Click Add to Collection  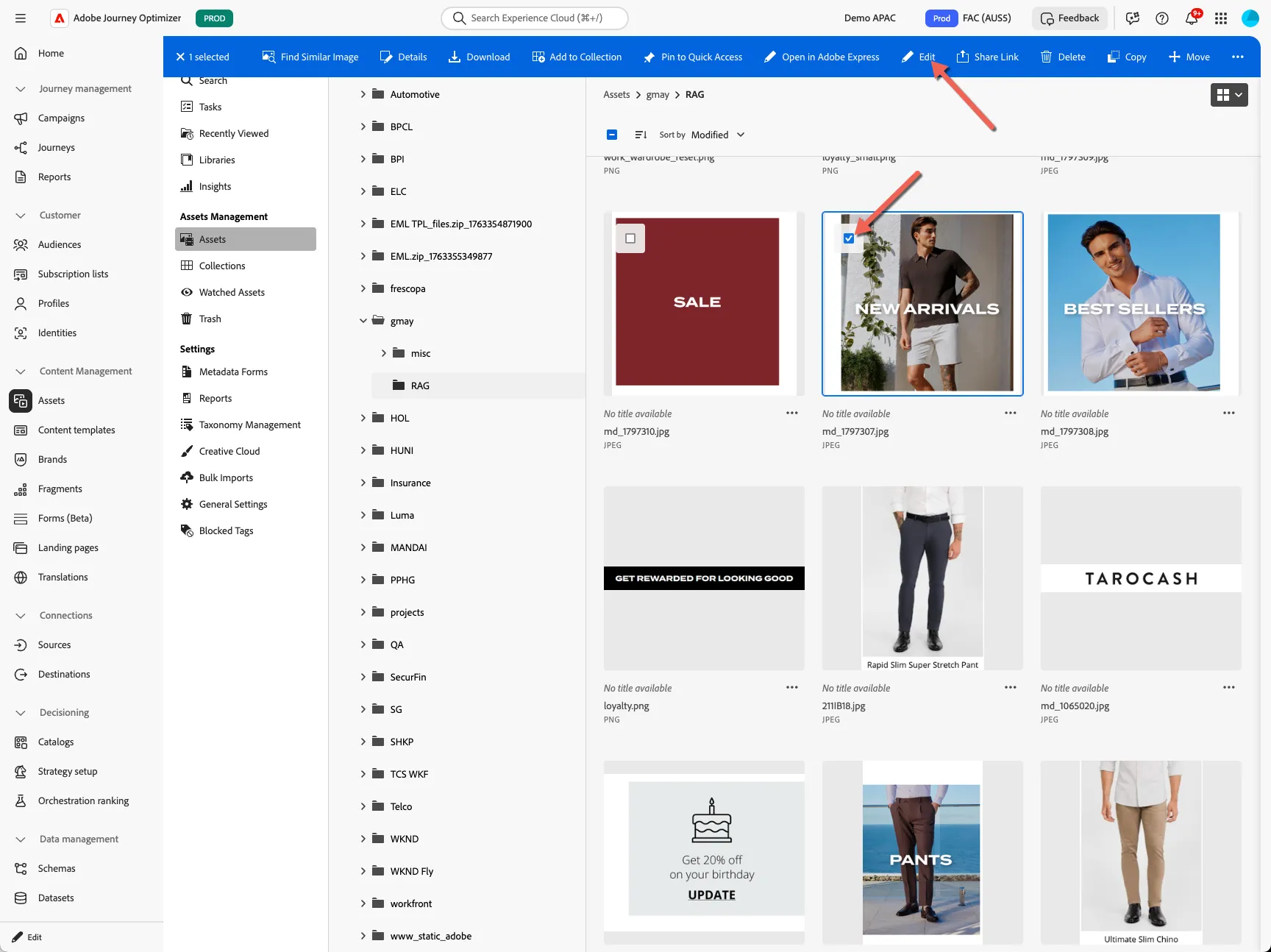pyautogui.click(x=577, y=57)
